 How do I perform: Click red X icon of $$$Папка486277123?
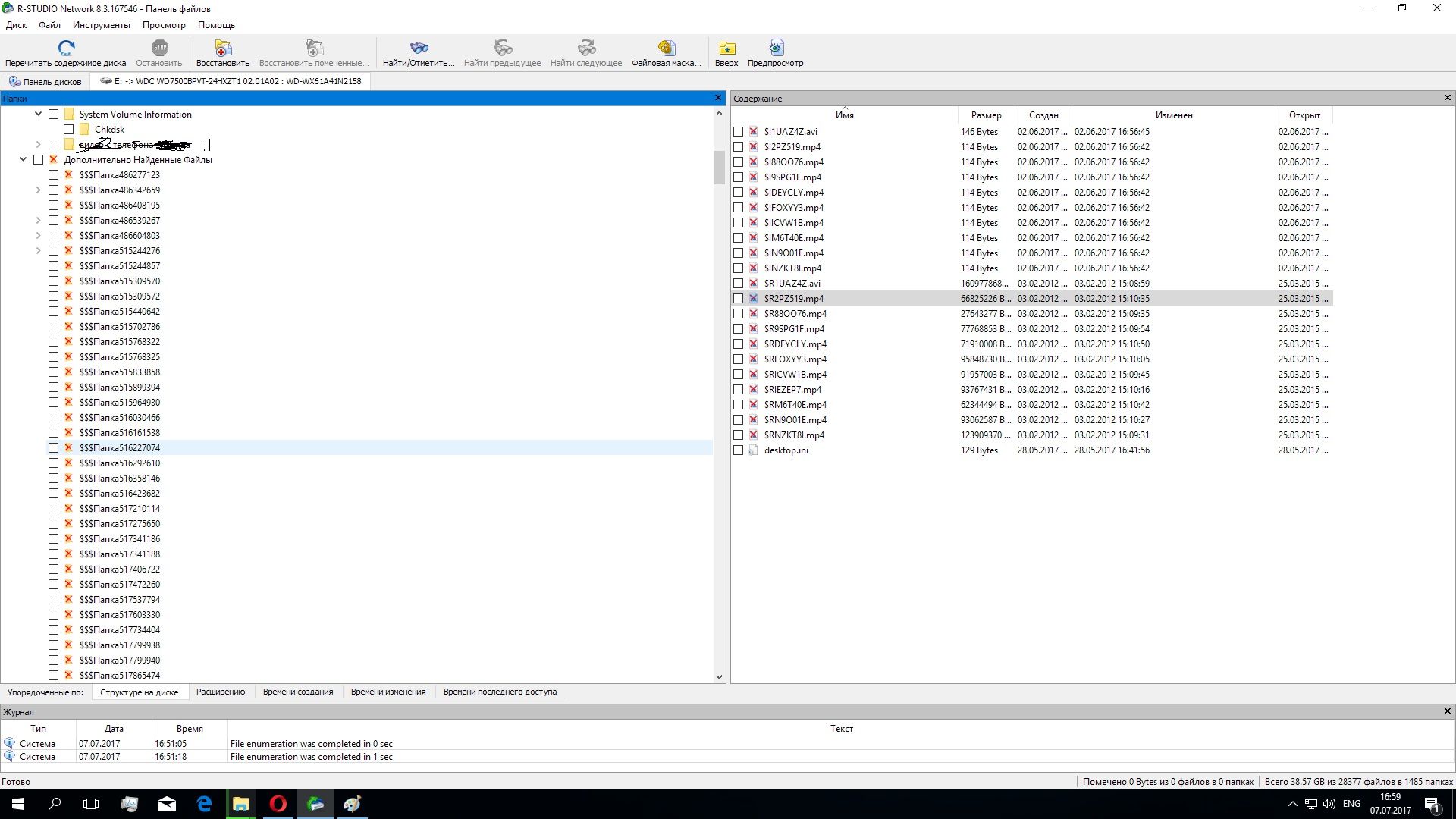point(68,174)
